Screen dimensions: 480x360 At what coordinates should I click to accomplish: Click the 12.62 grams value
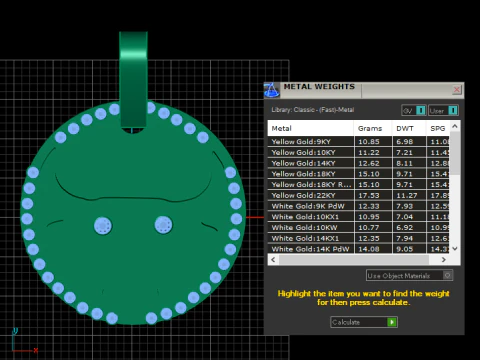(369, 163)
